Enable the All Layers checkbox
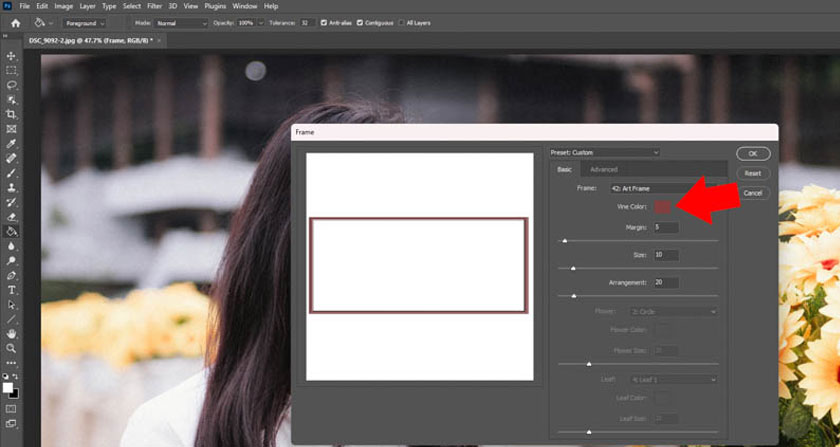This screenshot has height=447, width=840. tap(402, 22)
